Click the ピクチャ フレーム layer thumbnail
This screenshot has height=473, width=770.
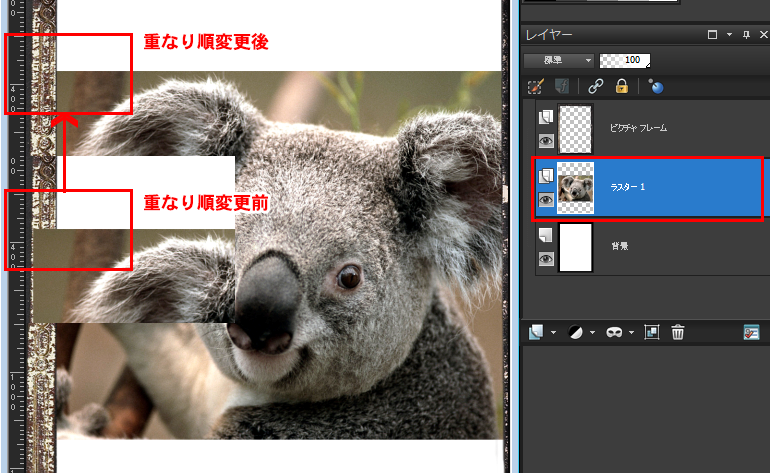(x=576, y=129)
